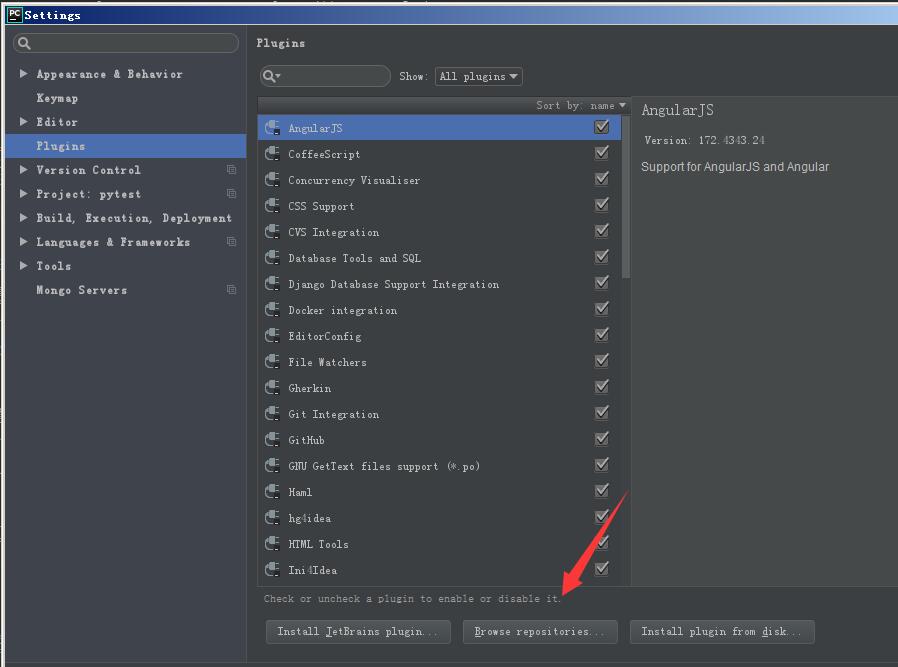Expand Build, Execution, Deployment node
898x667 pixels.
(23, 218)
